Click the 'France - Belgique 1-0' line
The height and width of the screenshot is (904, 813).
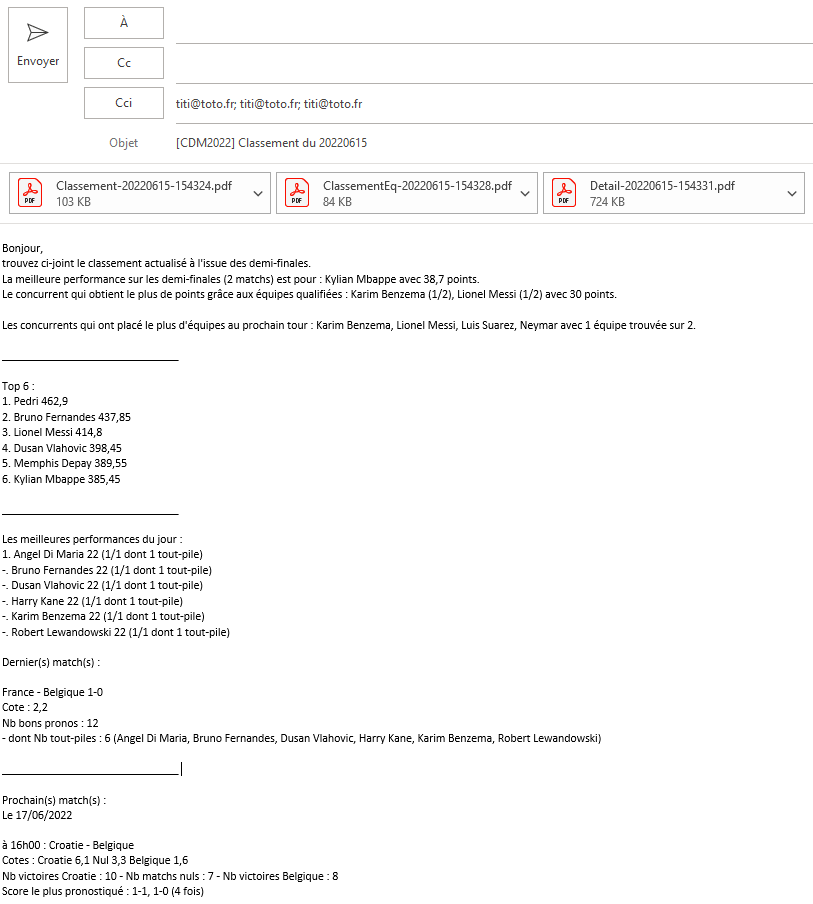click(52, 692)
